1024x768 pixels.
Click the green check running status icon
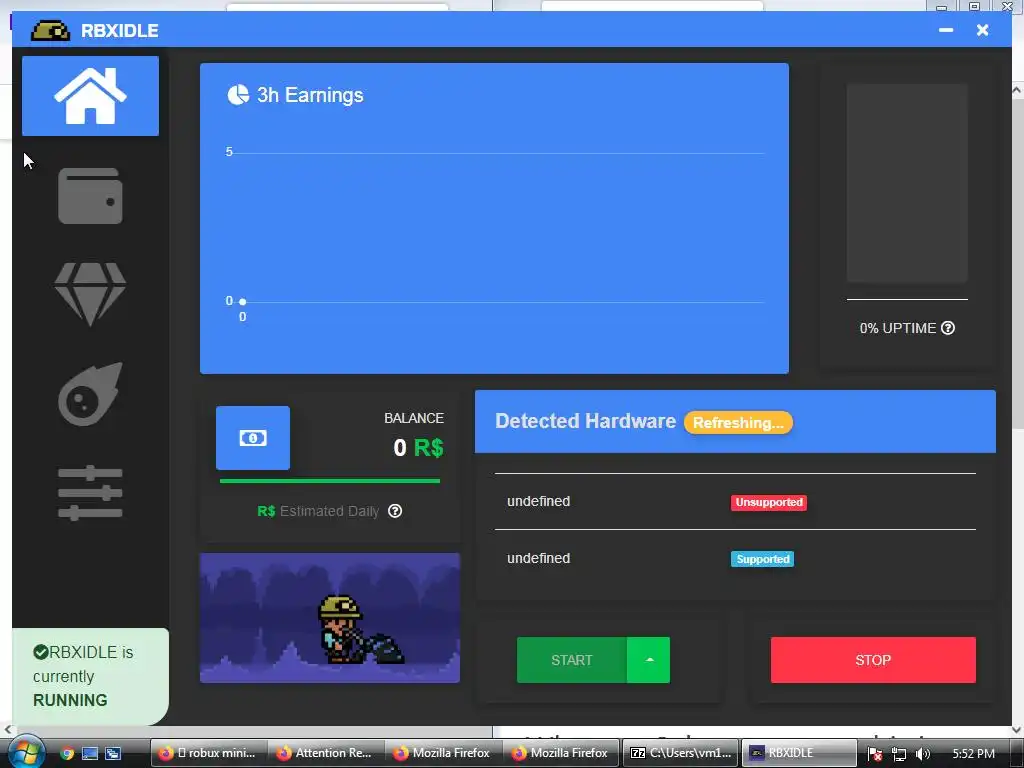coord(40,652)
